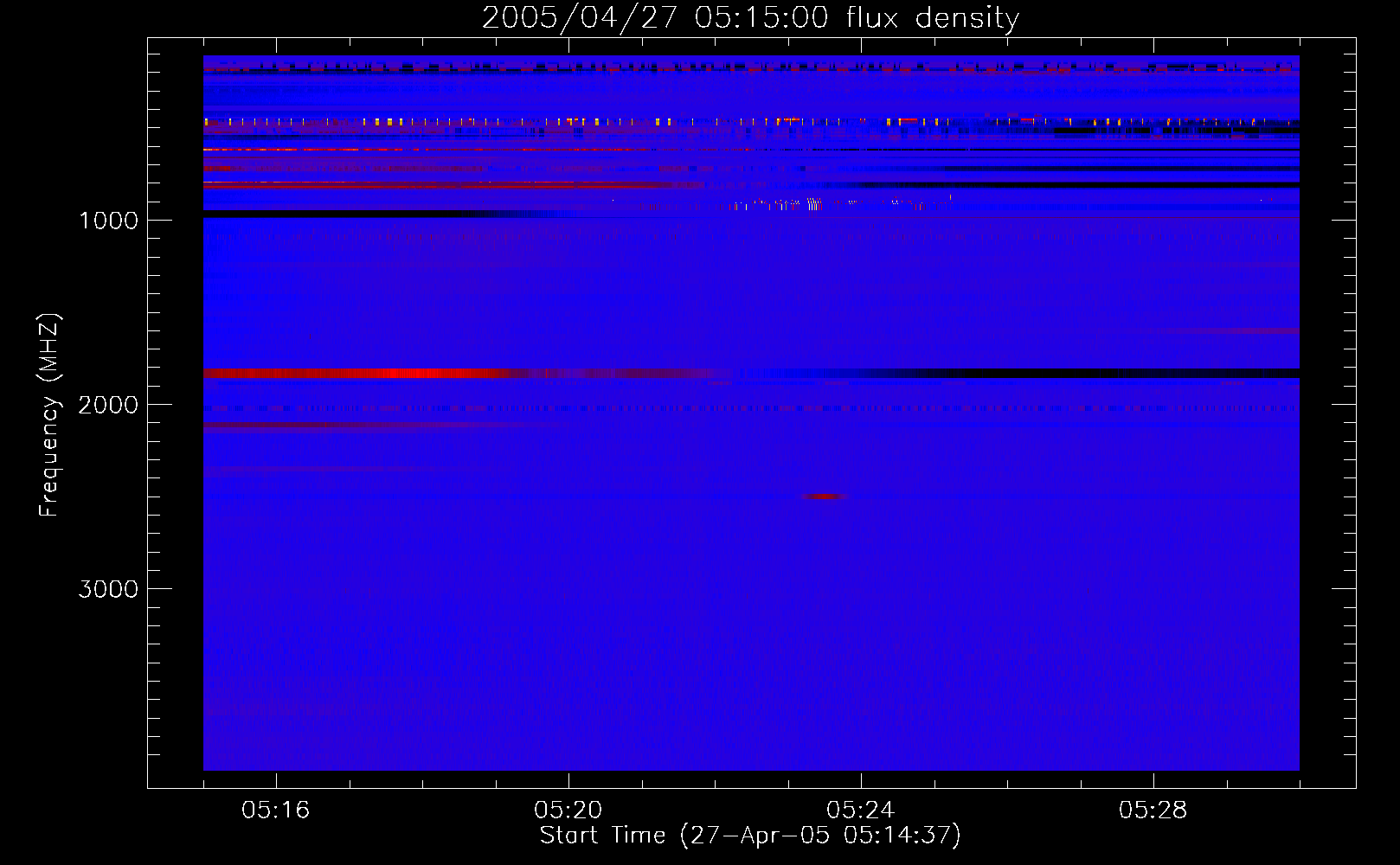Click the 3000 frequency tick label
Screen dimensions: 1400x865
(108, 589)
